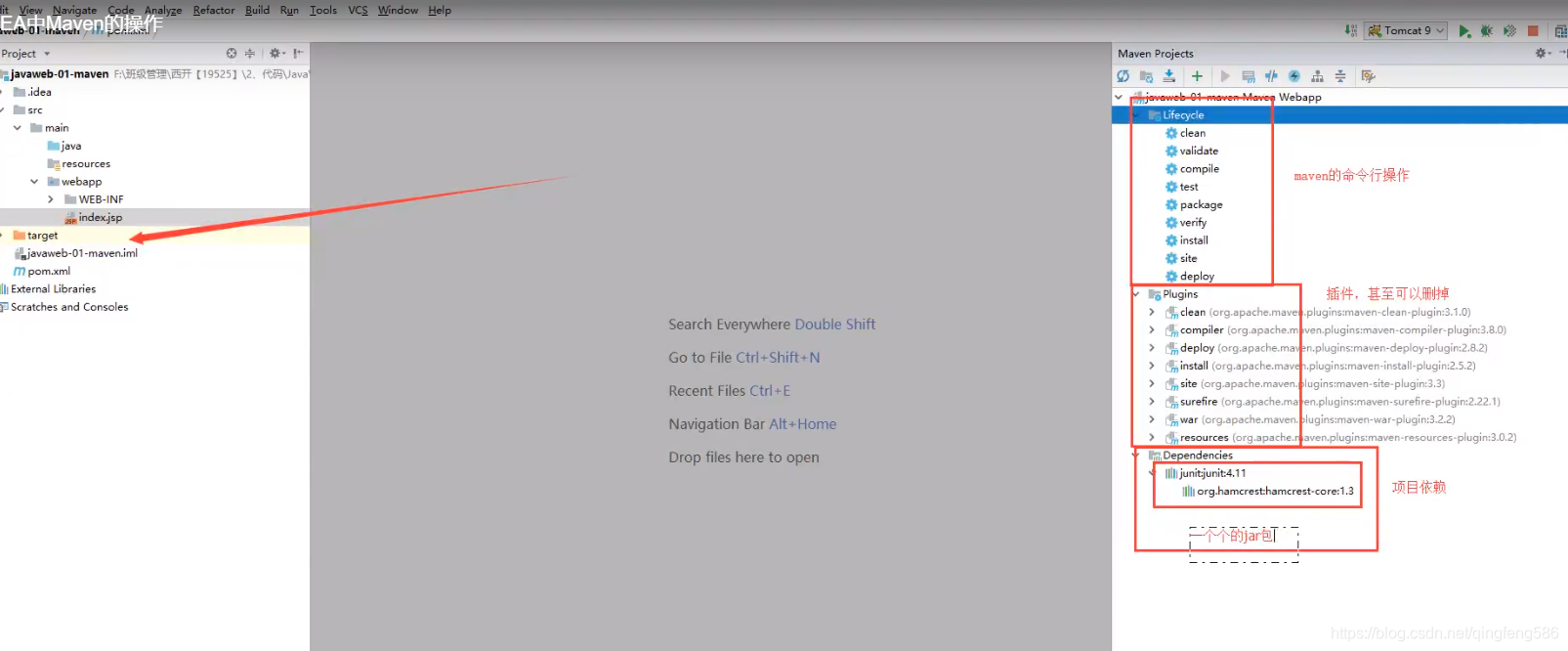The width and height of the screenshot is (1568, 651).
Task: Select pom.xml in Project tree
Action: 42,272
